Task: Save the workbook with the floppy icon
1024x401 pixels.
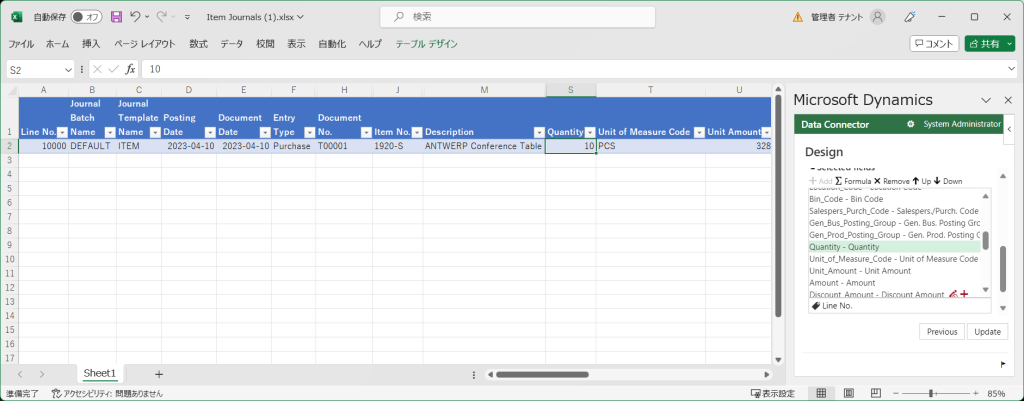Action: (116, 17)
